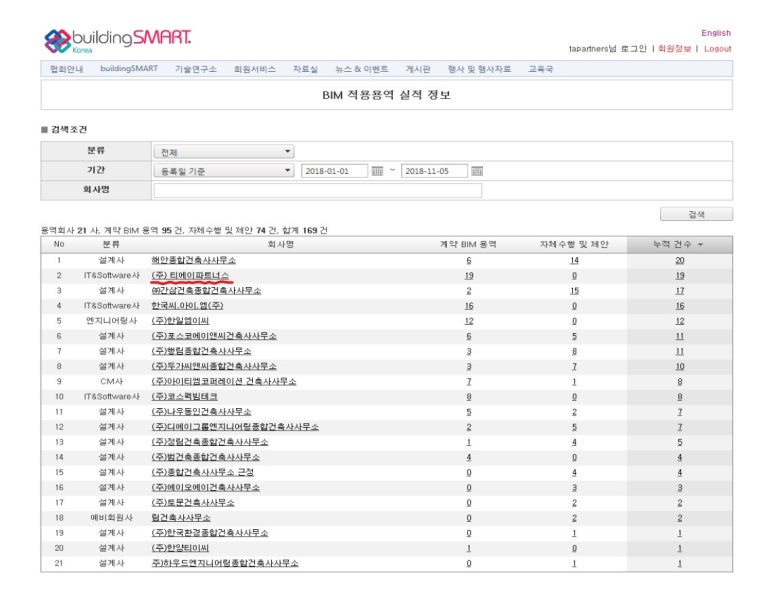Click the buildingSMART Korea logo
Viewport: 773px width, 599px height.
click(117, 40)
